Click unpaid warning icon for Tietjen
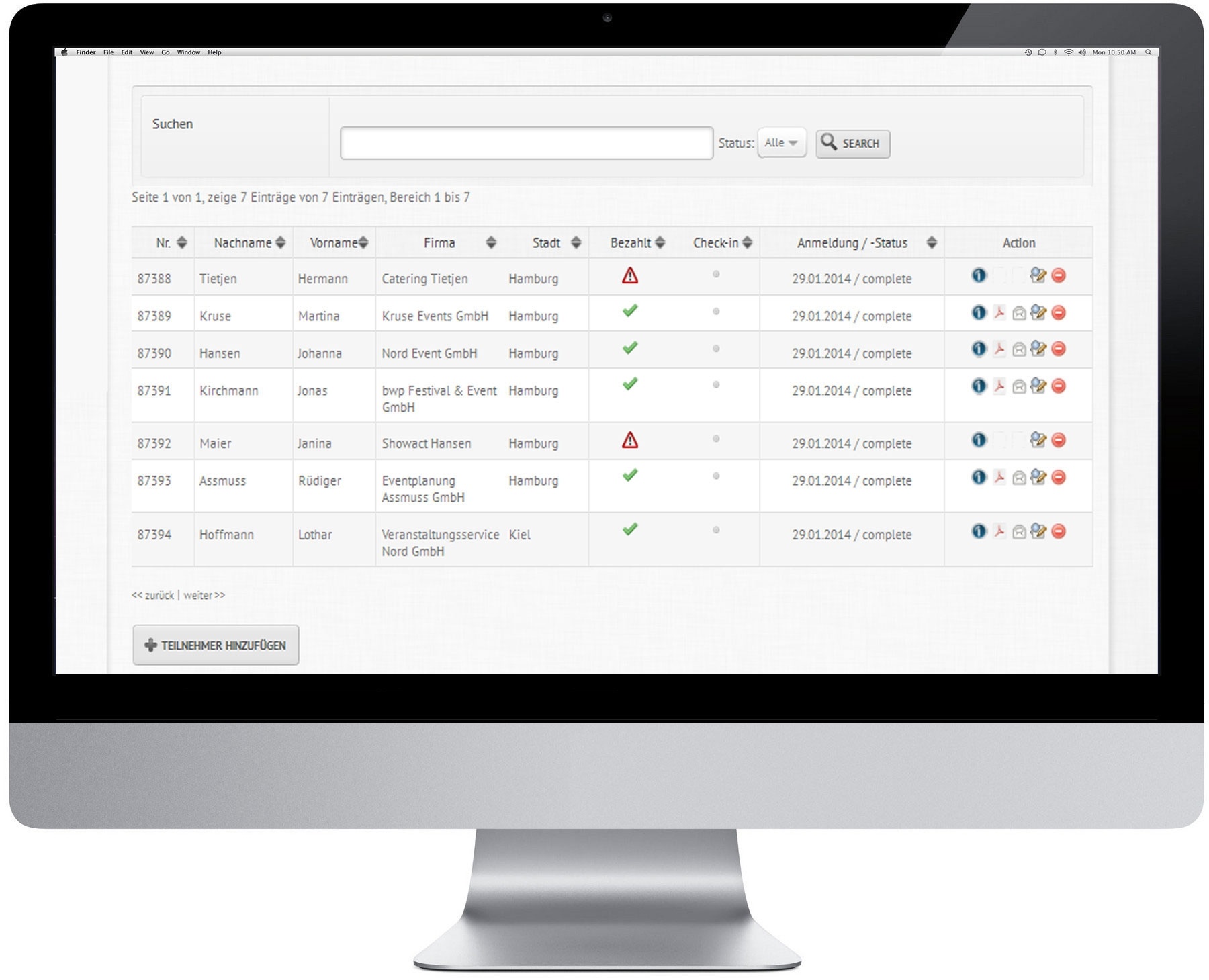Viewport: 1209px width, 980px height. pos(629,275)
